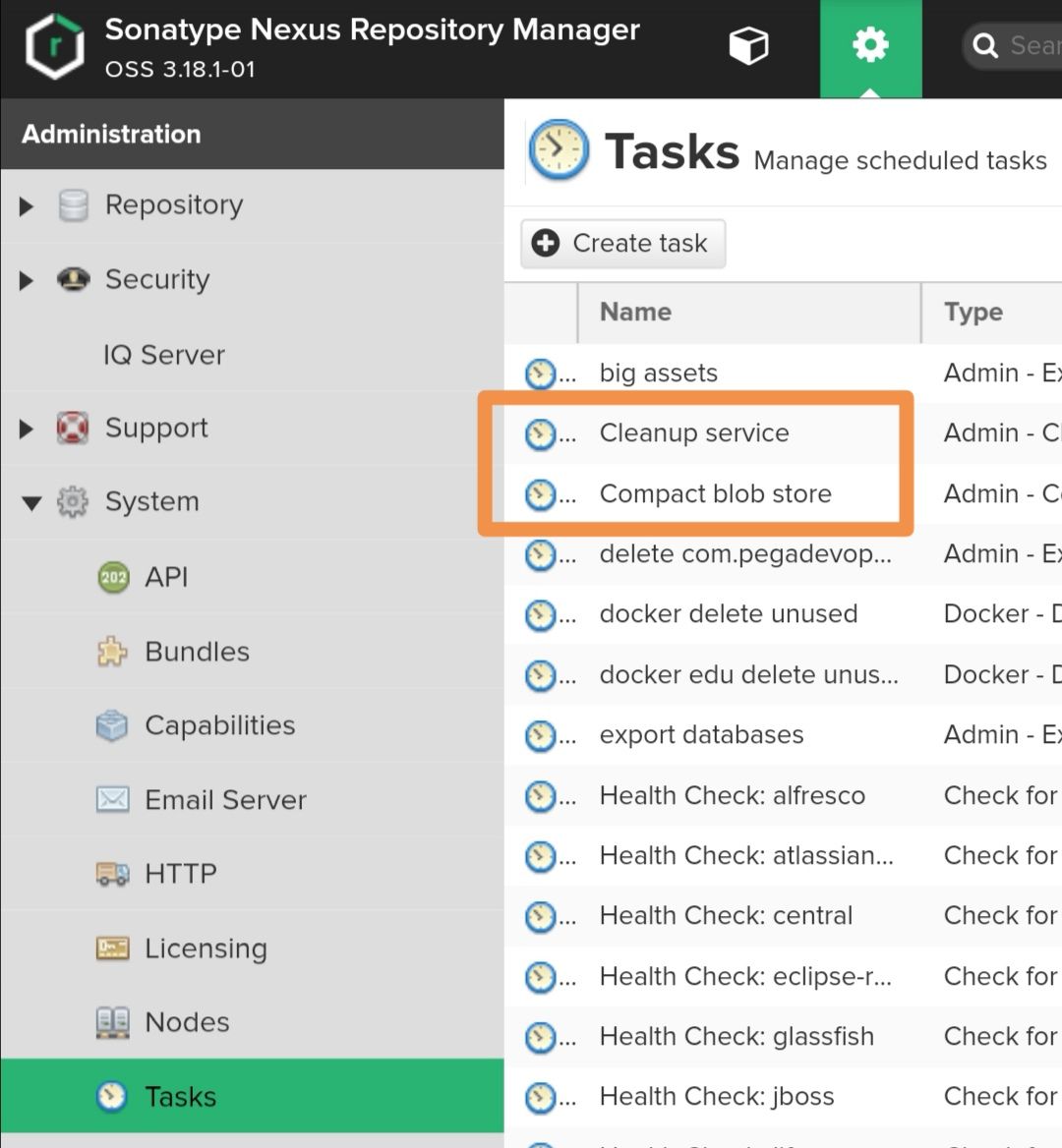Open the Administration gear icon

coord(870,45)
